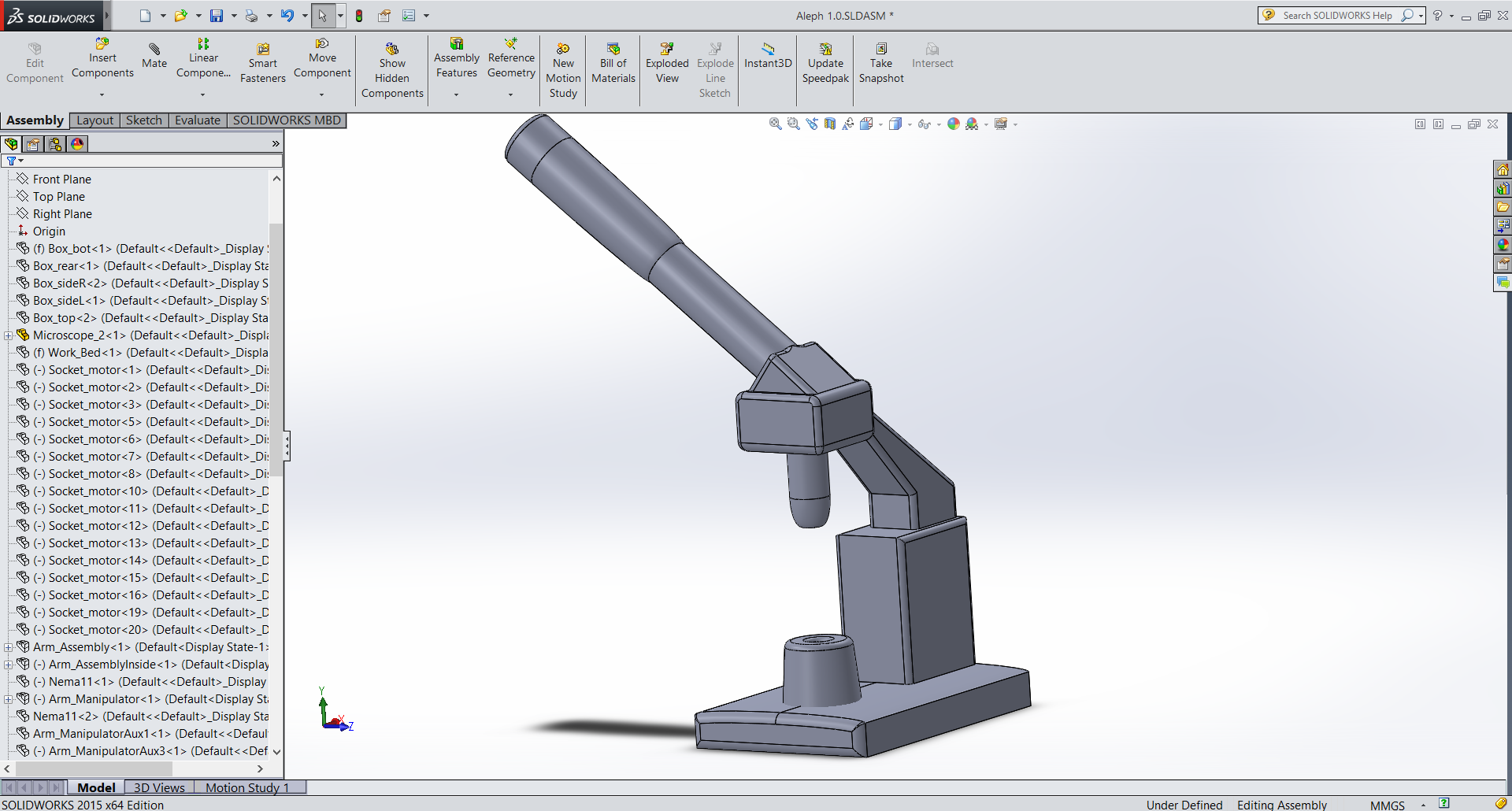
Task: Click the Undo arrow icon
Action: [x=287, y=16]
